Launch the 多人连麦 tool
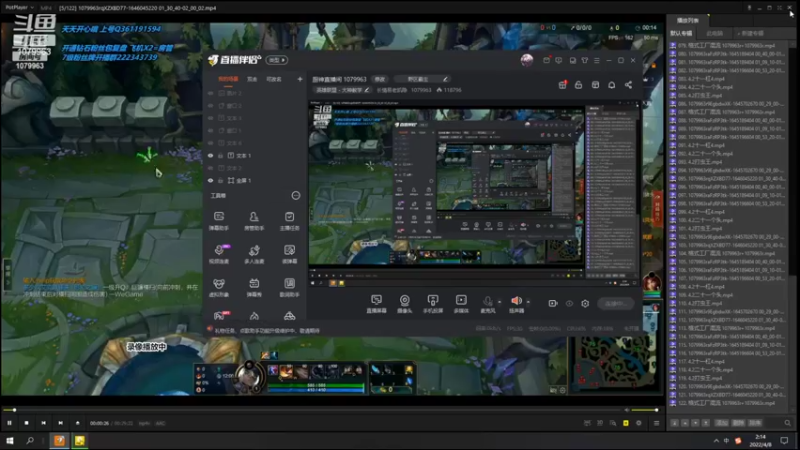Image resolution: width=800 pixels, height=450 pixels. 254,254
